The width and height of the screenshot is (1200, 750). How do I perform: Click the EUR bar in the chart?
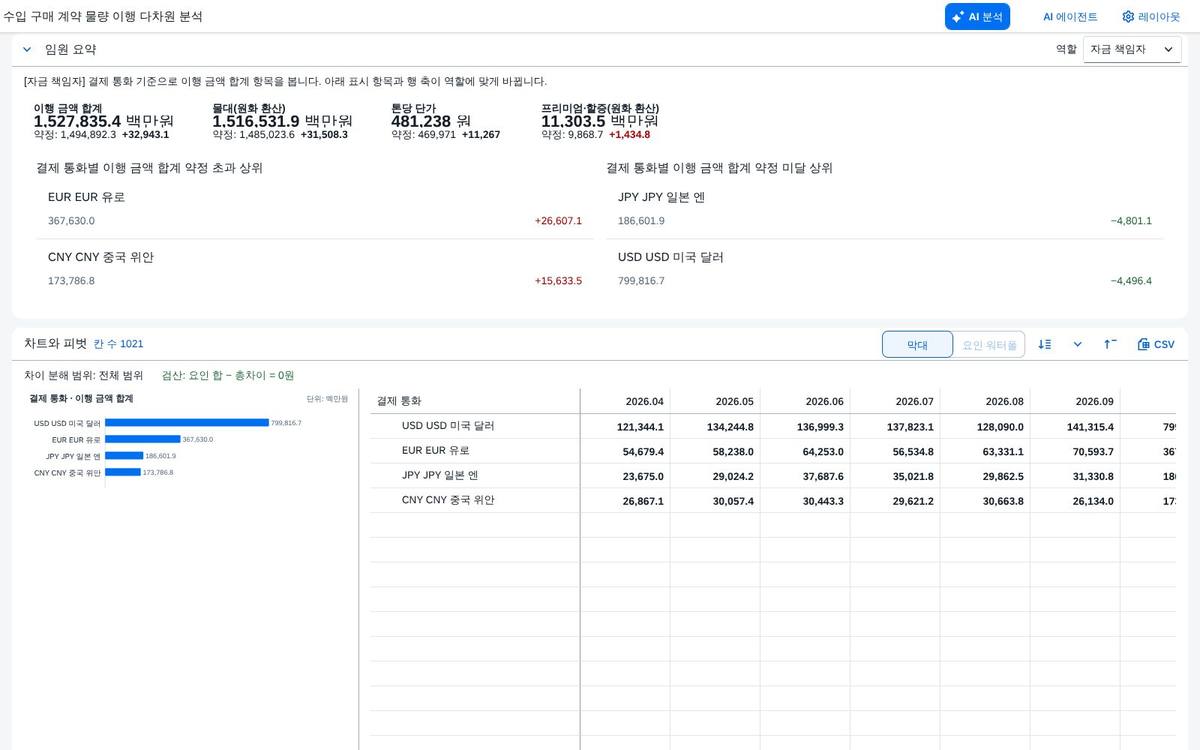click(142, 439)
